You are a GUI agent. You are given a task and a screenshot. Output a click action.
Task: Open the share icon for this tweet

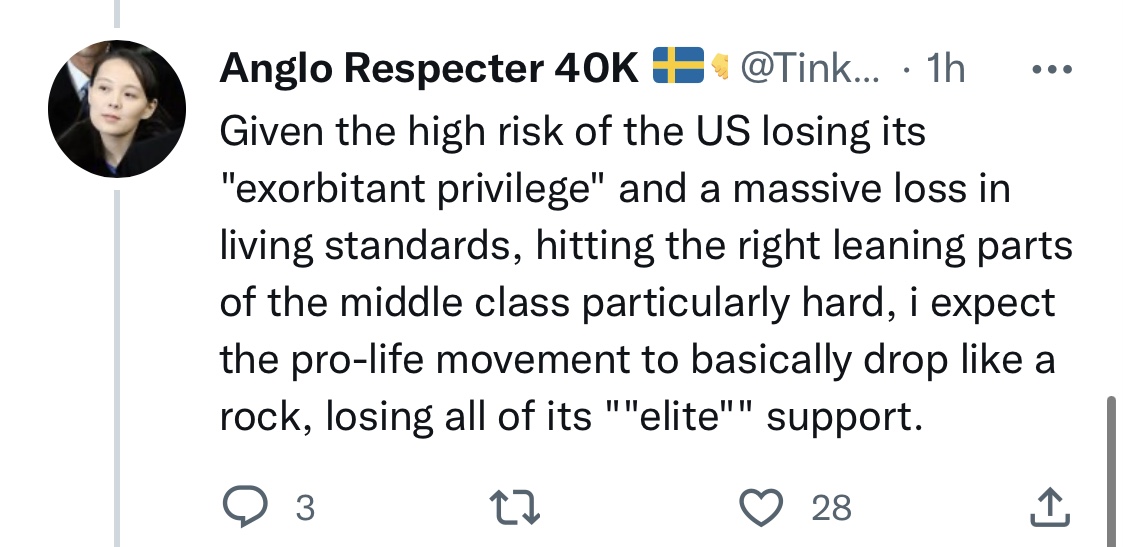(x=1049, y=508)
